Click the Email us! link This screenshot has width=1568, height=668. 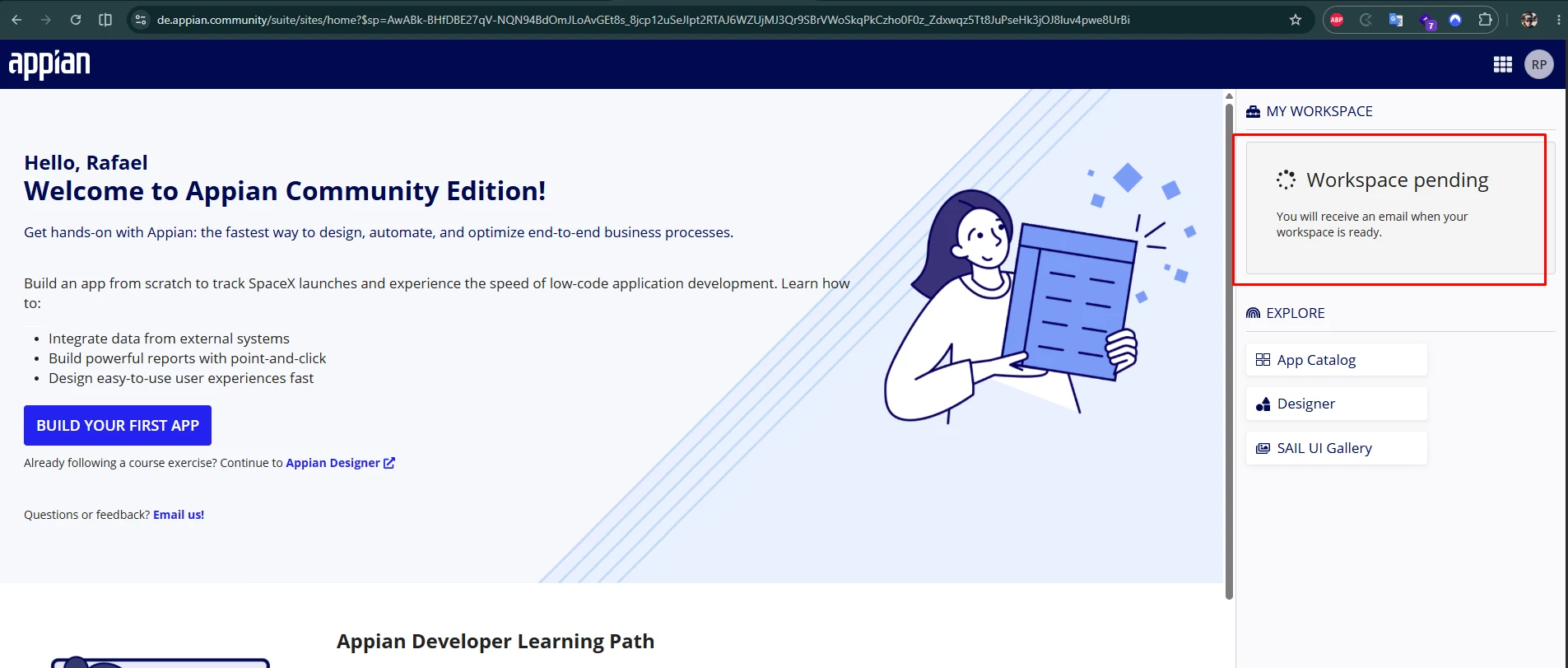click(179, 515)
